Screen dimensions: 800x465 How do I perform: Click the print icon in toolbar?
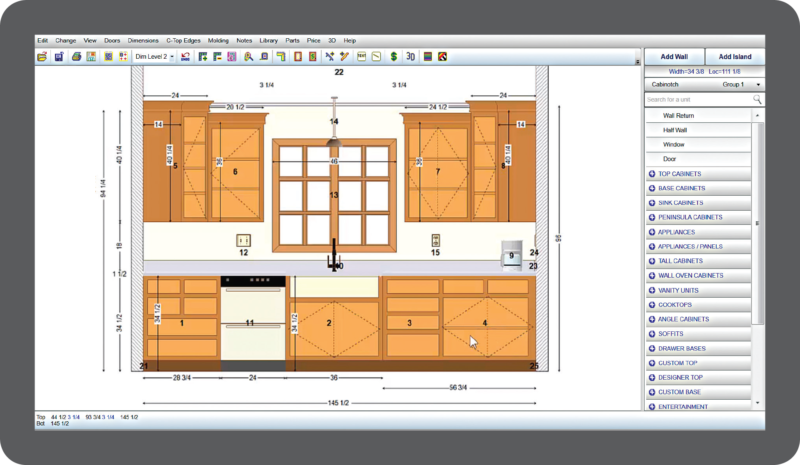click(x=75, y=57)
